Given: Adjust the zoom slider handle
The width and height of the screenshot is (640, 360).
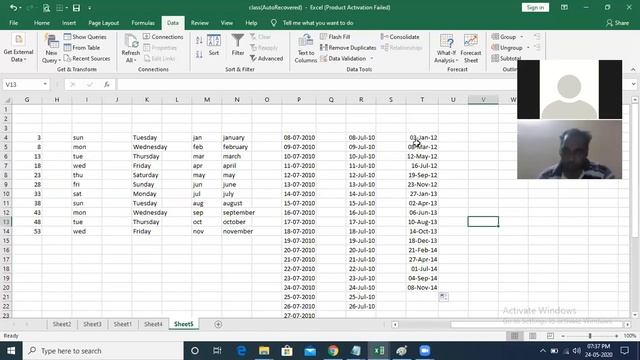Looking at the screenshot, I should (590, 336).
